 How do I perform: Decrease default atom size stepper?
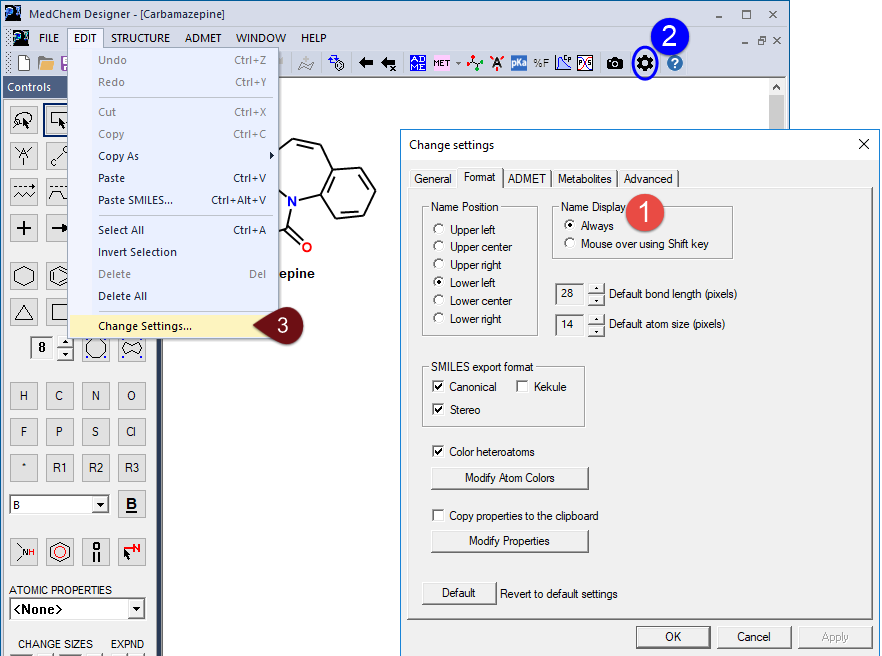coord(596,331)
